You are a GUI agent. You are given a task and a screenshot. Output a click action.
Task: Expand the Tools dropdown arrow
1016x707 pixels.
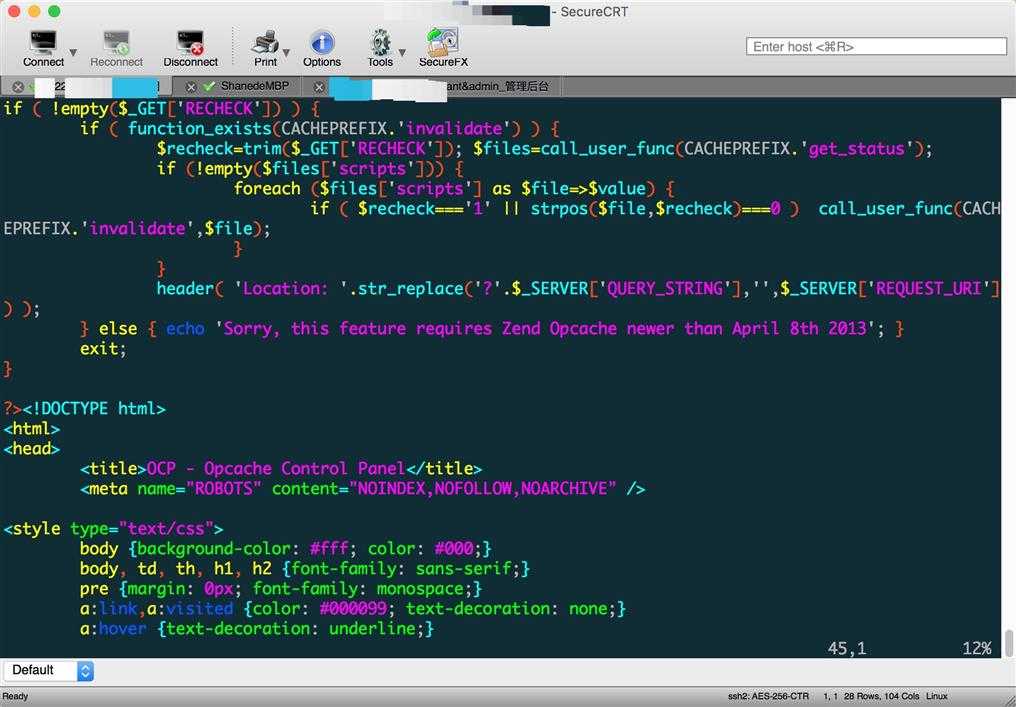pos(402,52)
